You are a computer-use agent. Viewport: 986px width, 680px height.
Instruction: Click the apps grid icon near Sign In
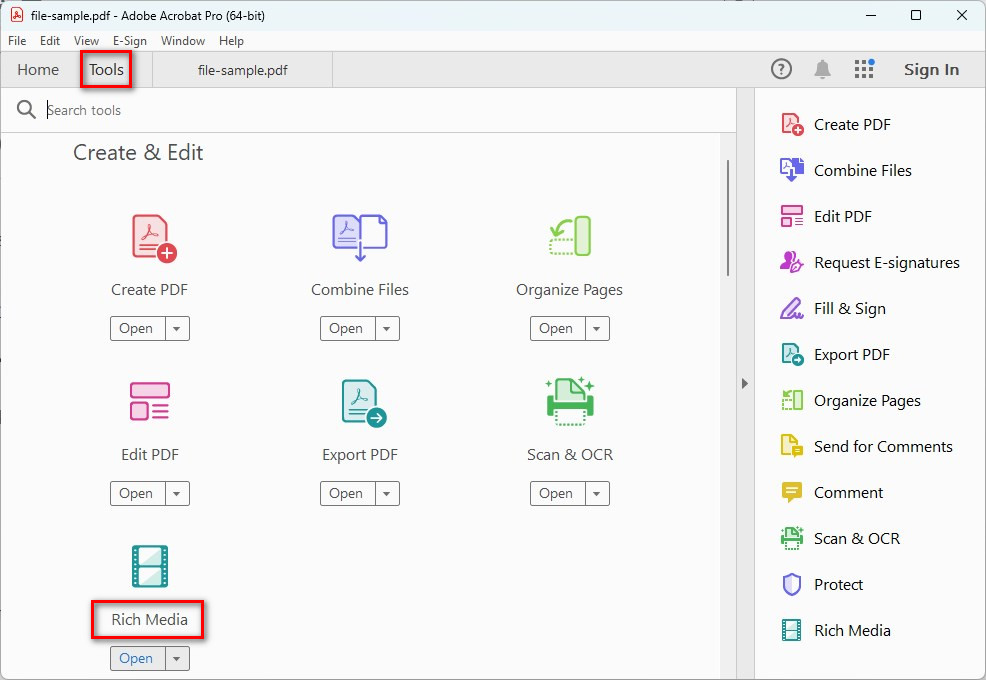(x=864, y=69)
